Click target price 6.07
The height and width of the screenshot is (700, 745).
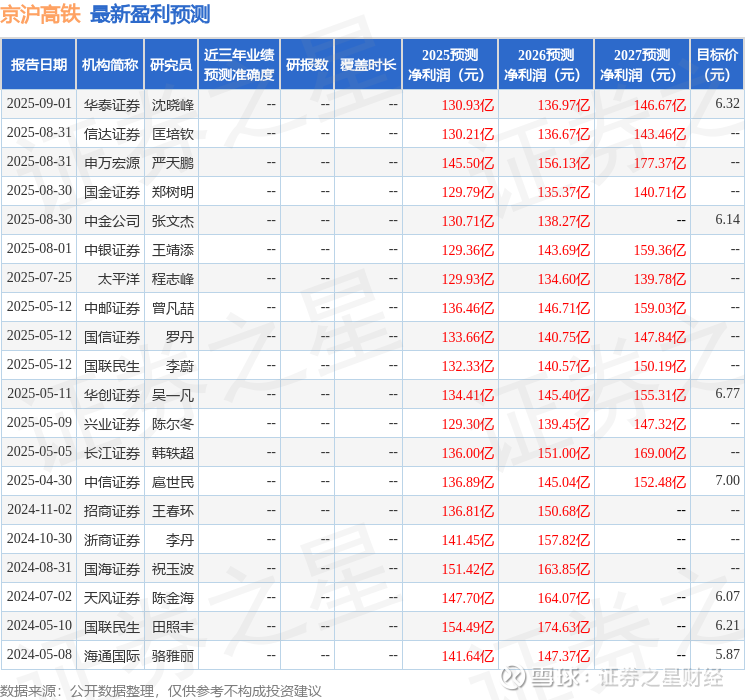pyautogui.click(x=727, y=596)
